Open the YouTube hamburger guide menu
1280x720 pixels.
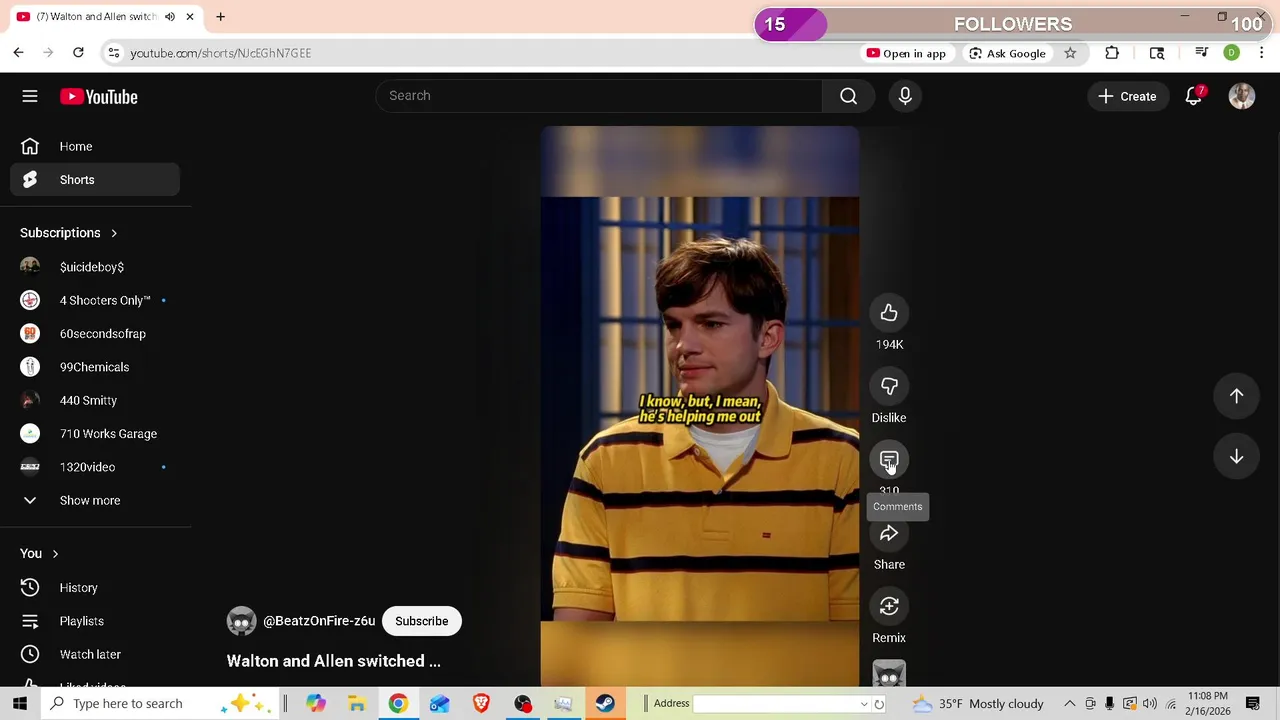click(x=30, y=96)
